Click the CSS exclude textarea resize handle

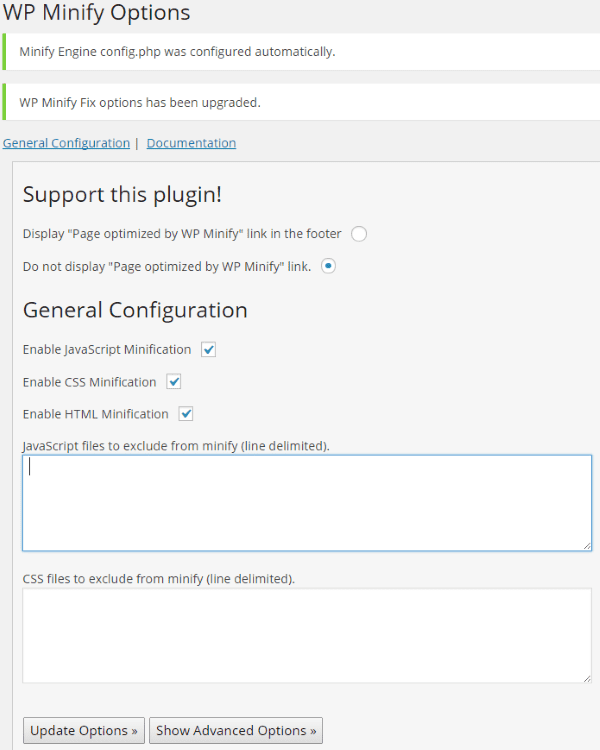(x=587, y=678)
